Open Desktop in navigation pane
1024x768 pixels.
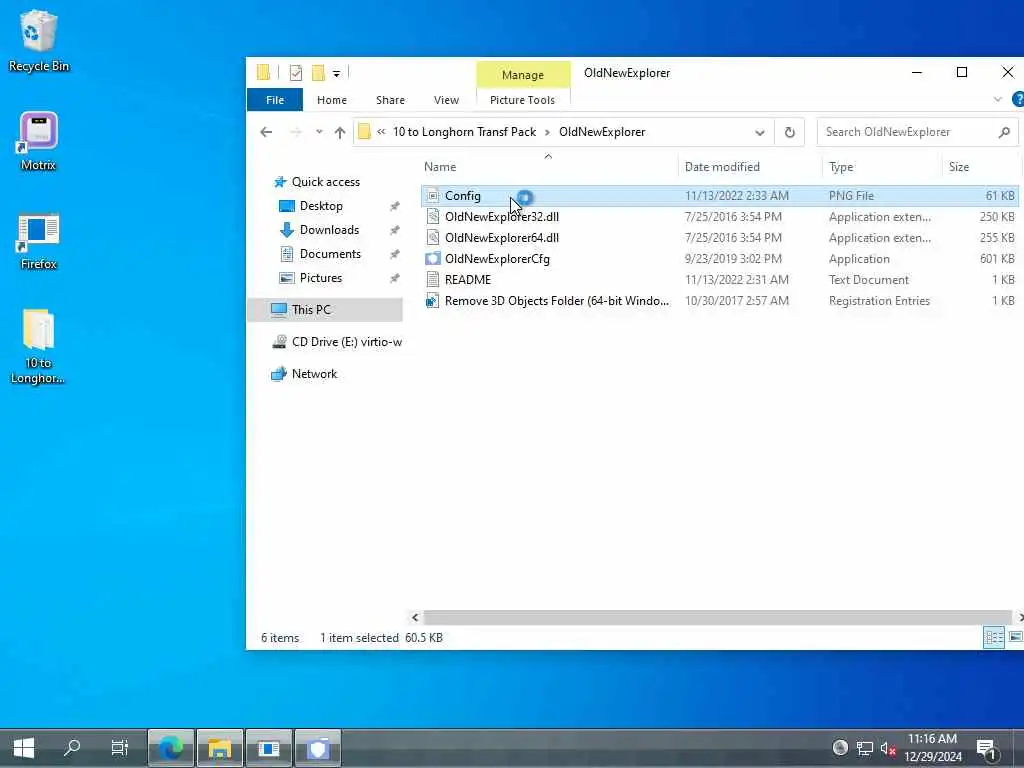(321, 206)
